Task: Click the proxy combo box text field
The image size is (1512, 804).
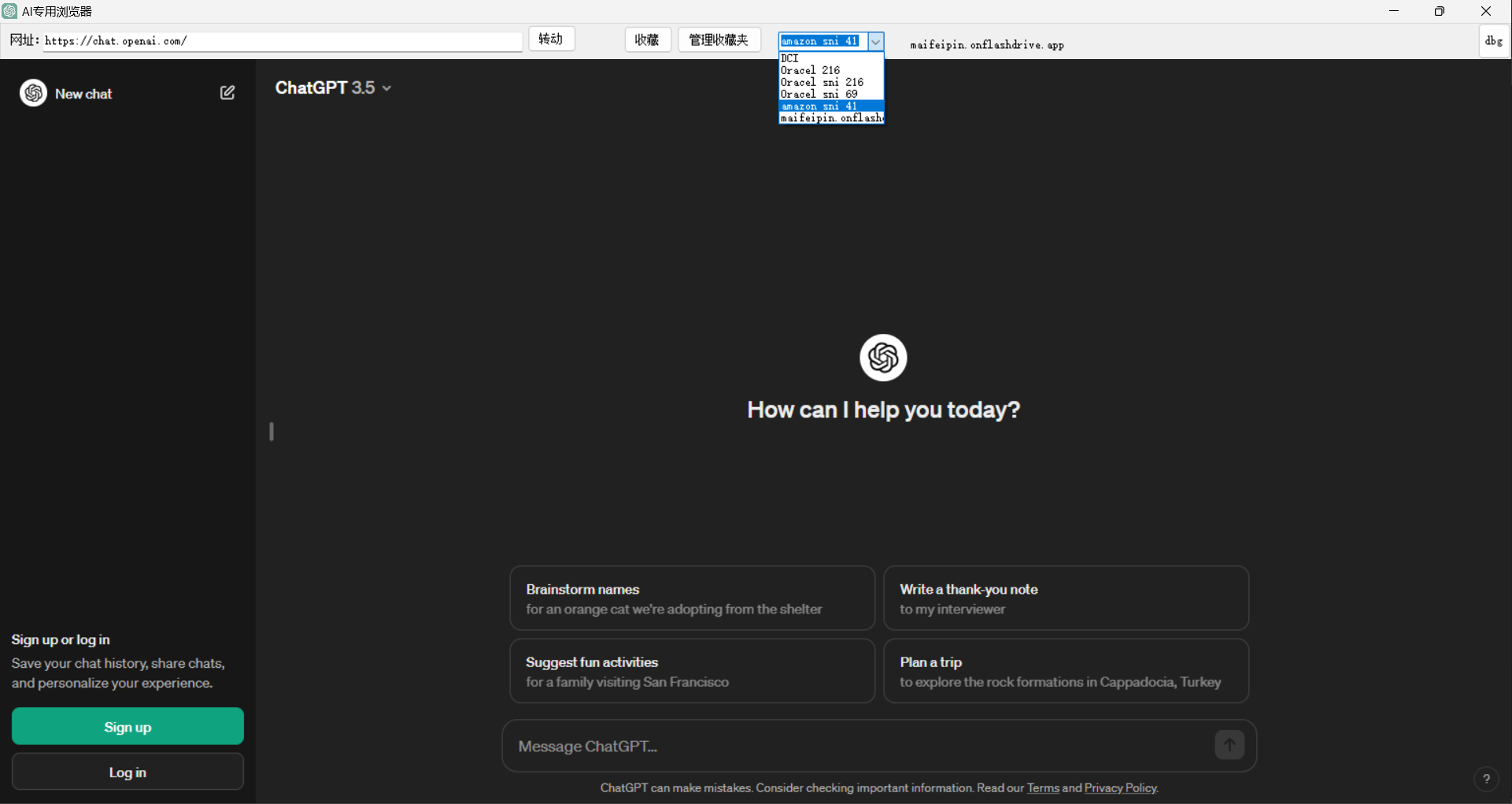Action: [x=823, y=41]
